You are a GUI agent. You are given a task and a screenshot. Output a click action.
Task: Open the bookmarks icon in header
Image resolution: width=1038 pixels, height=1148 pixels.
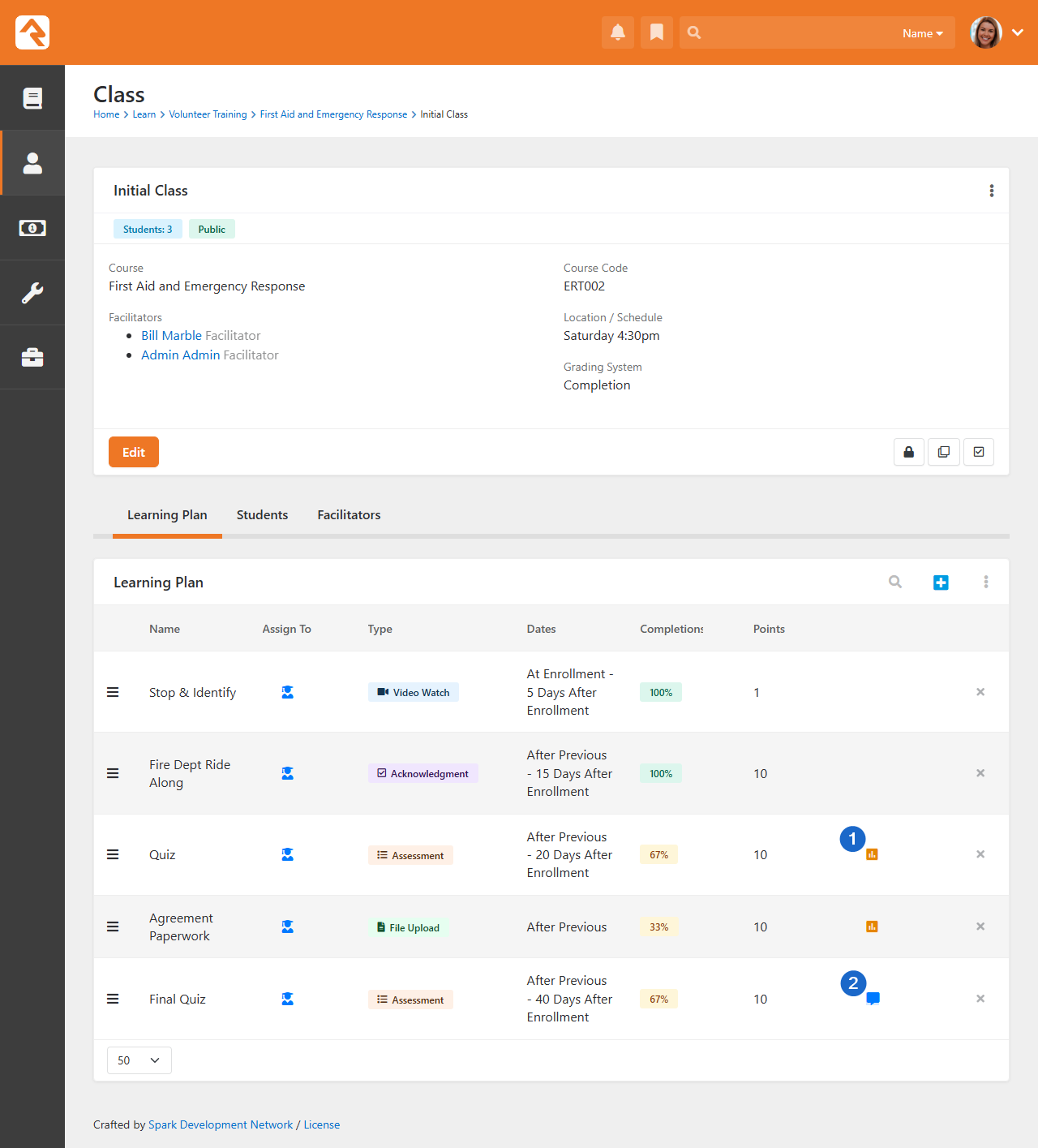[657, 32]
